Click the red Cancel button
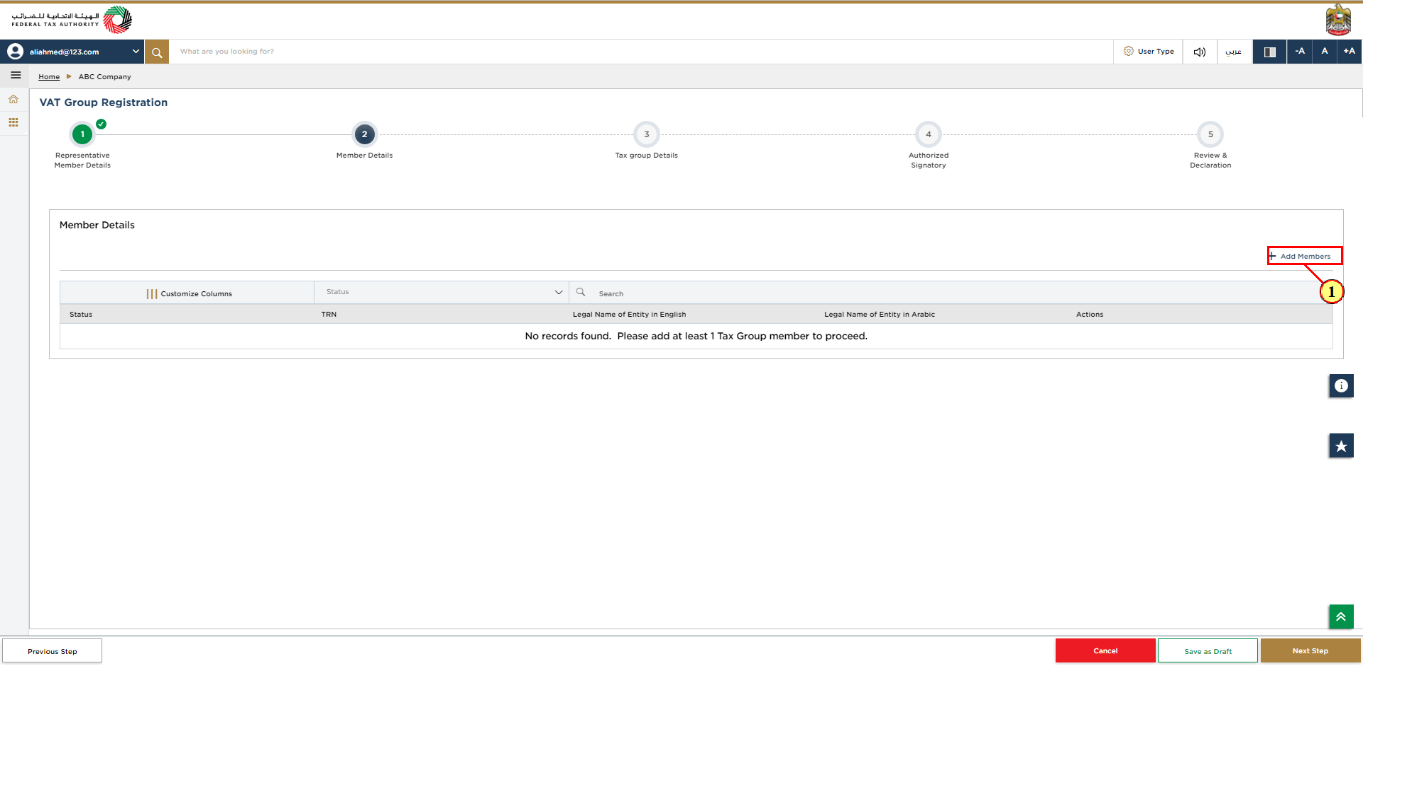Image resolution: width=1414 pixels, height=801 pixels. coord(1105,651)
